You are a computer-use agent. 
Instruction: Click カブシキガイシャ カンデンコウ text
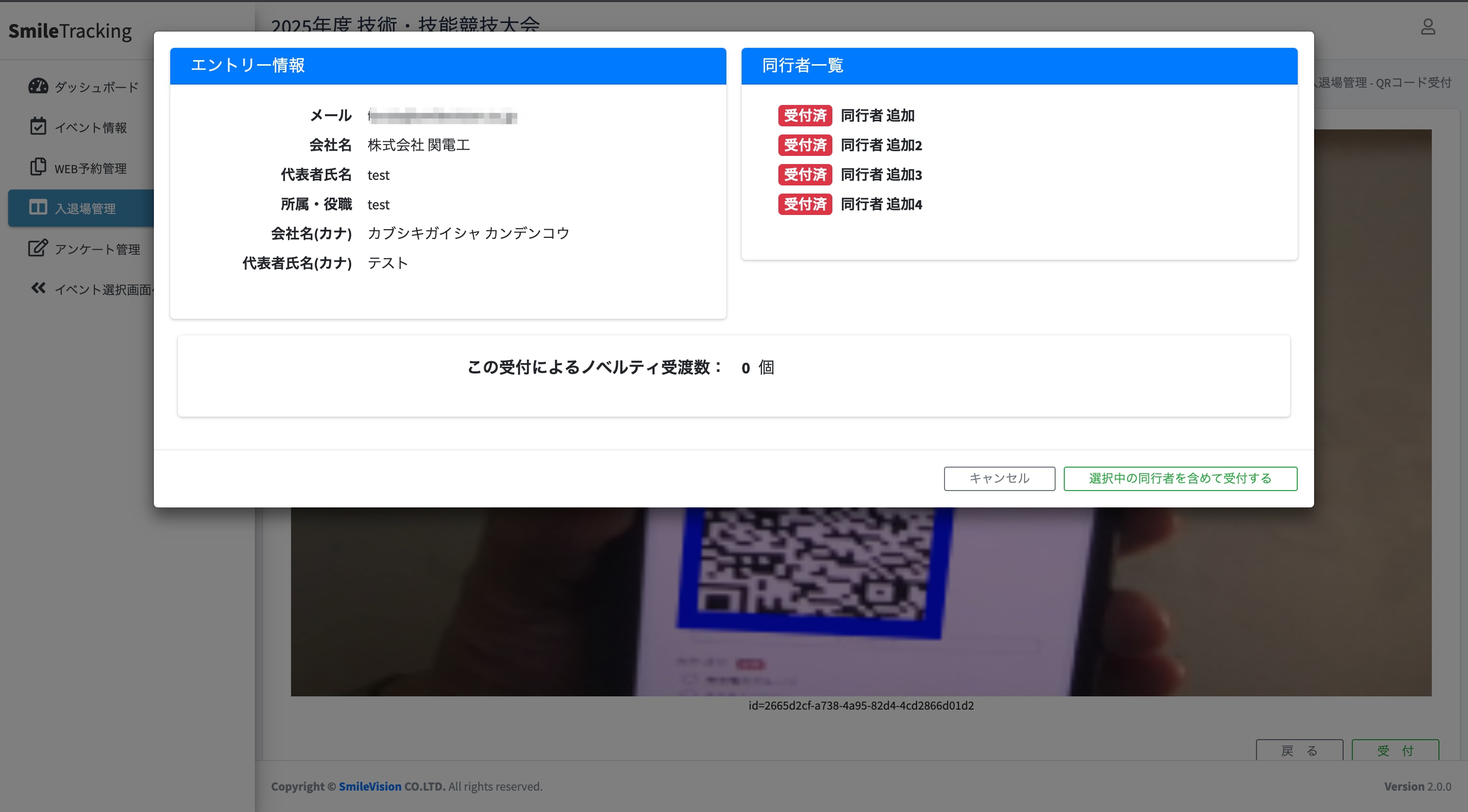468,233
